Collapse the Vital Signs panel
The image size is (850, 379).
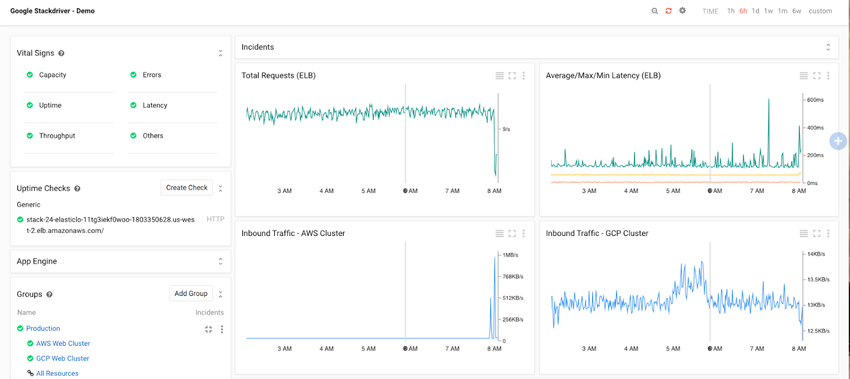click(x=220, y=53)
